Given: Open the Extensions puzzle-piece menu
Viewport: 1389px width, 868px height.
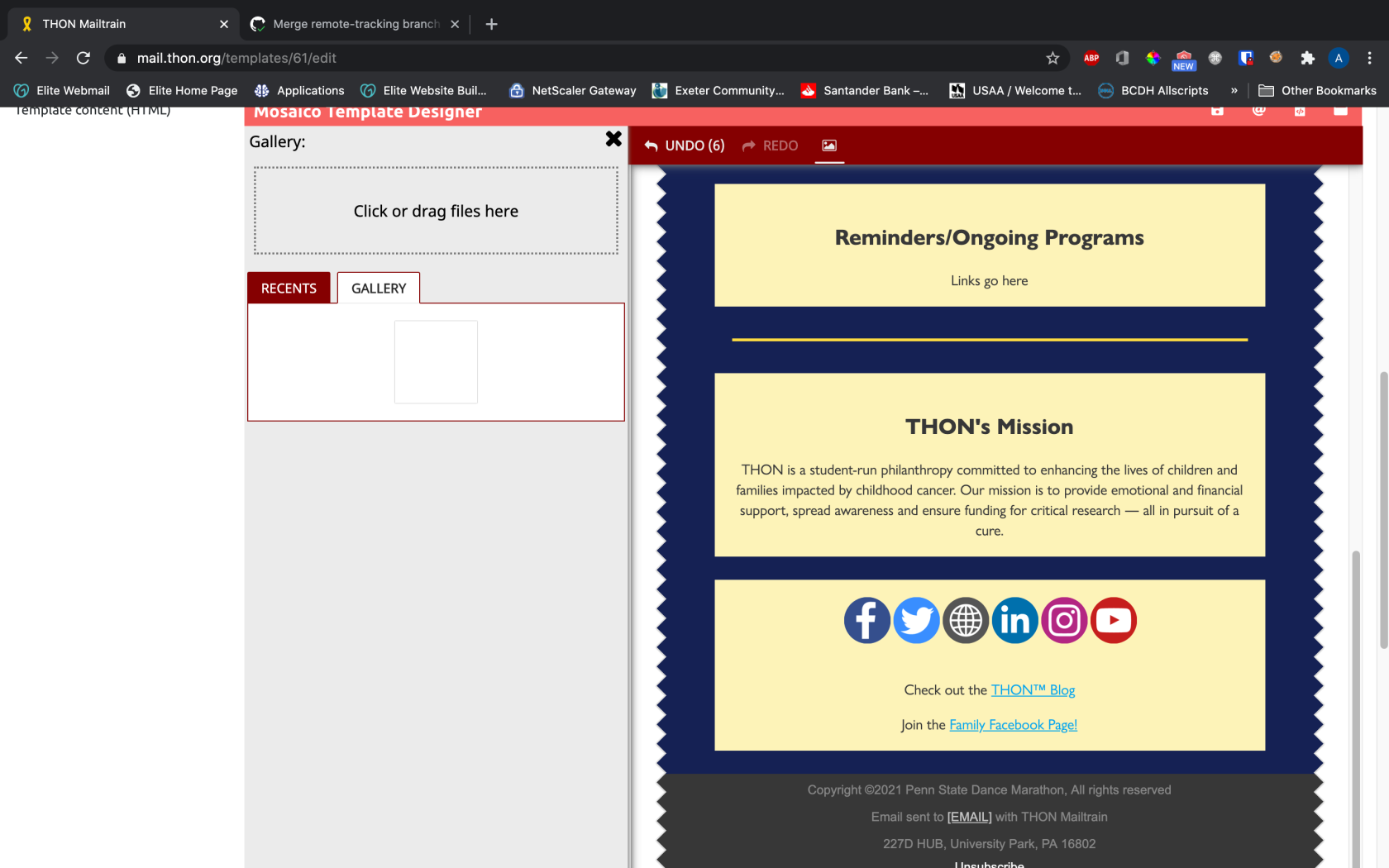Looking at the screenshot, I should tap(1307, 58).
